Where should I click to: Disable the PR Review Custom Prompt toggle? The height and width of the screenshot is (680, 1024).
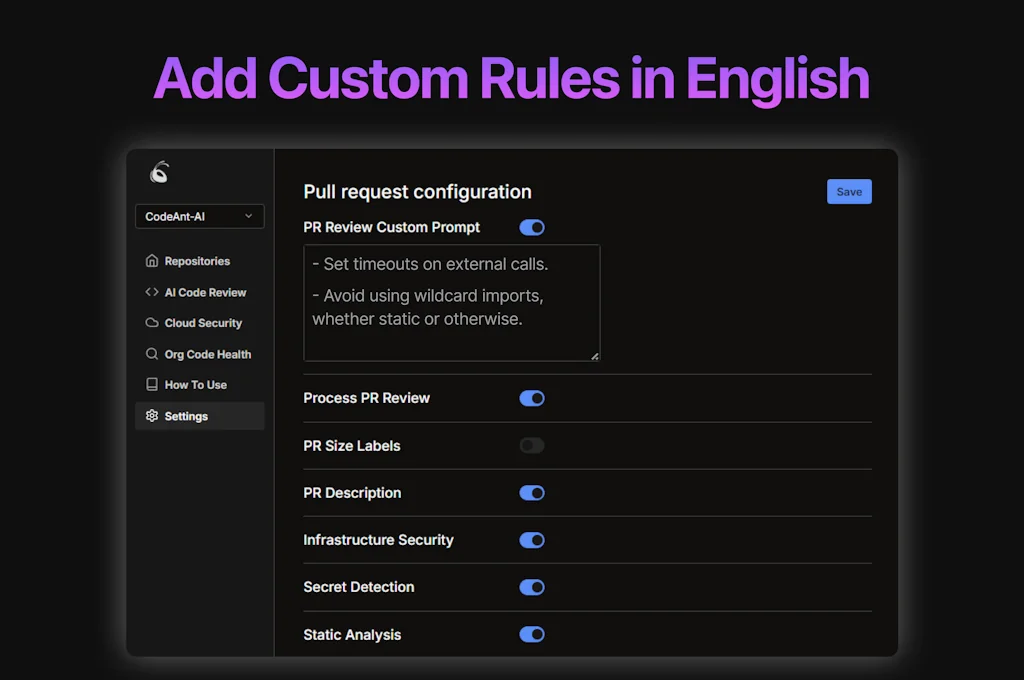(x=532, y=227)
